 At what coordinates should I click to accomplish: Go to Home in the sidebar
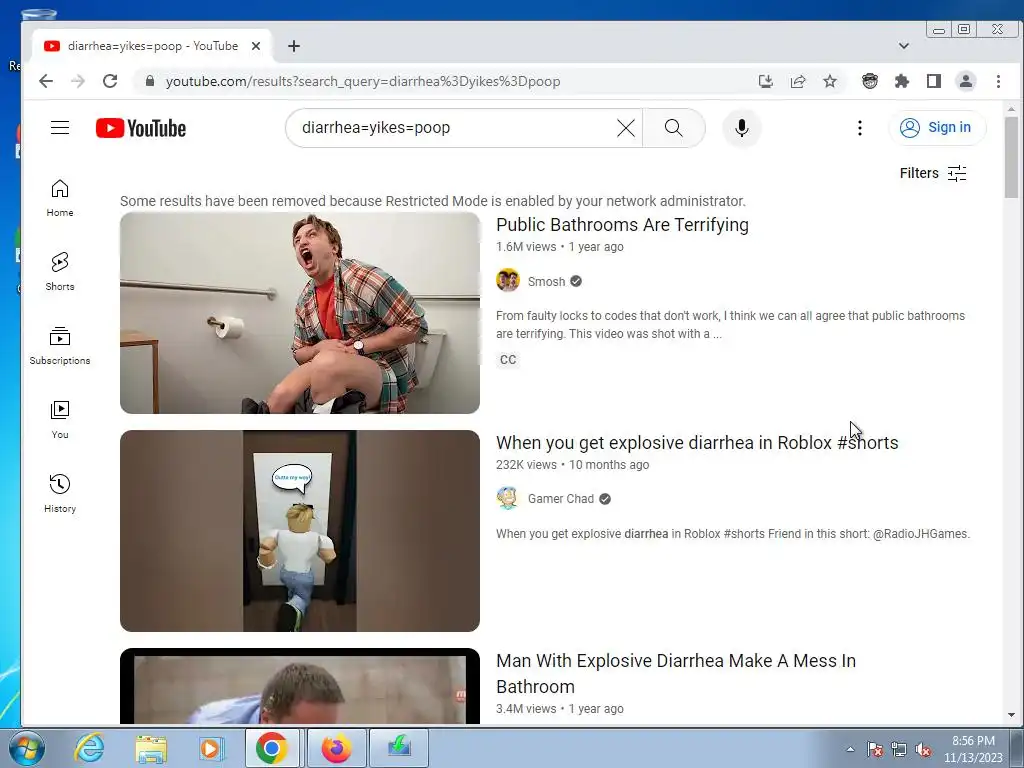(x=60, y=198)
